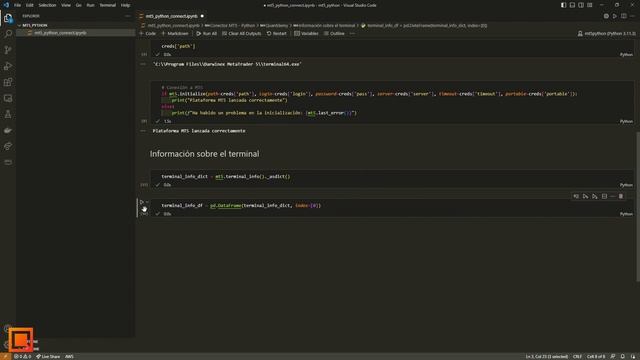Open the Extensions view
The width and height of the screenshot is (640, 360).
pos(8,82)
